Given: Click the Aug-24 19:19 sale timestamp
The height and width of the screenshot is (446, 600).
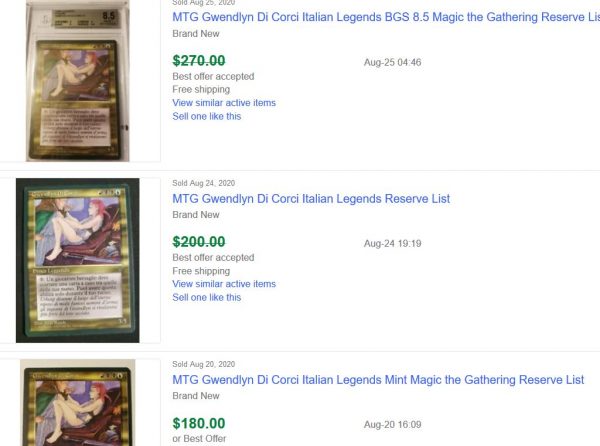Looking at the screenshot, I should [393, 243].
